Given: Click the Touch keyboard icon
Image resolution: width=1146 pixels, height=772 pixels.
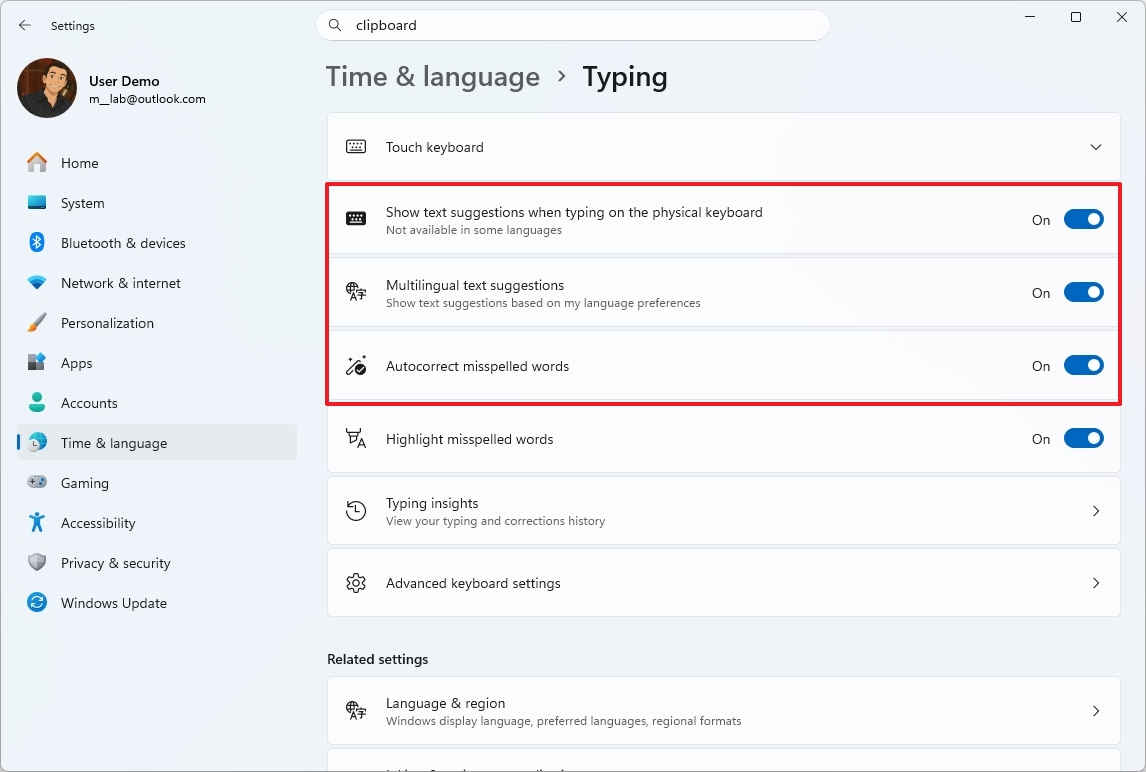Looking at the screenshot, I should pos(355,146).
